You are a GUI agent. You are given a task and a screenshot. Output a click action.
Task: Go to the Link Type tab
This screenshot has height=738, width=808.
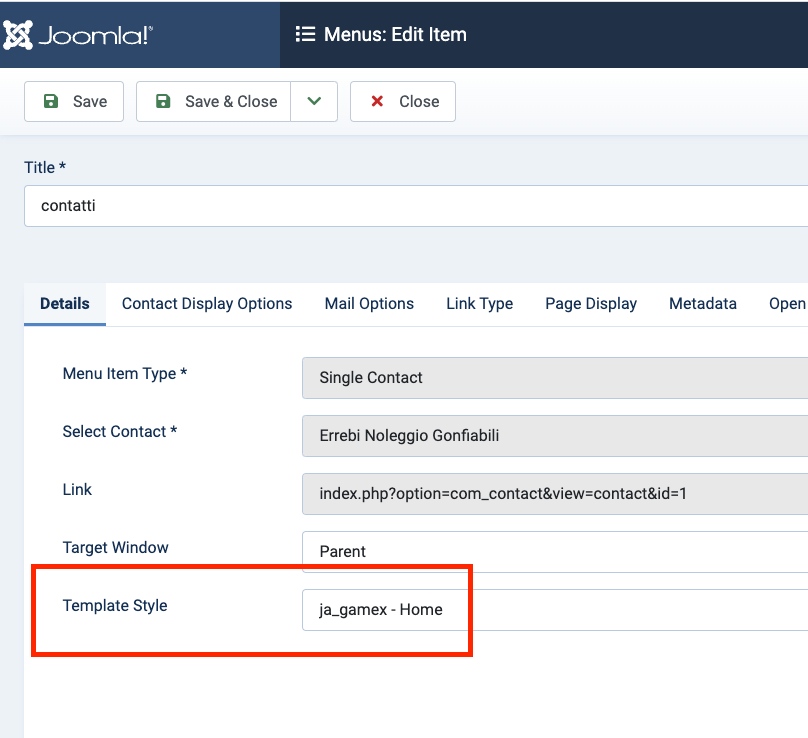[479, 303]
